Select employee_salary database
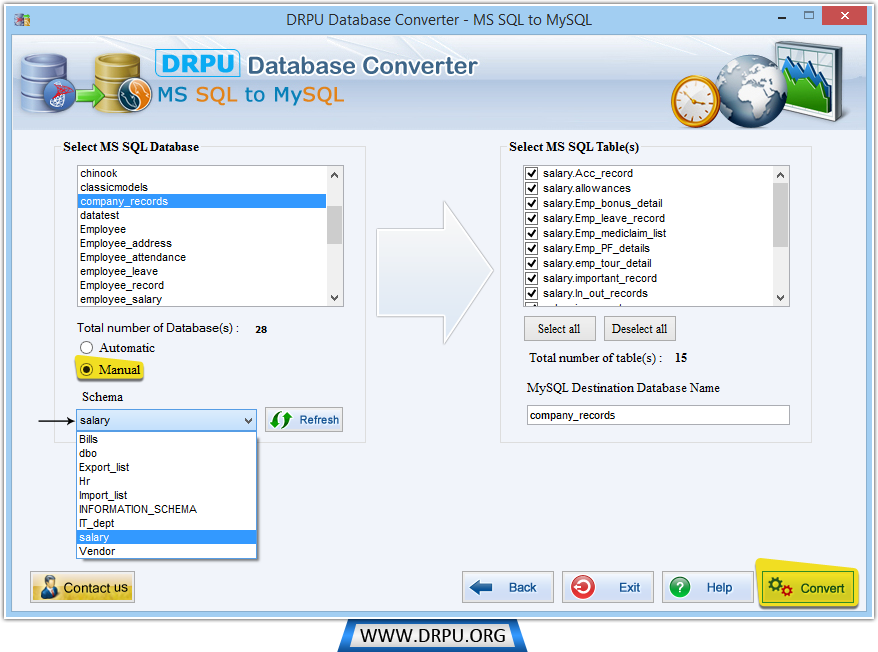The width and height of the screenshot is (878, 652). [x=202, y=299]
